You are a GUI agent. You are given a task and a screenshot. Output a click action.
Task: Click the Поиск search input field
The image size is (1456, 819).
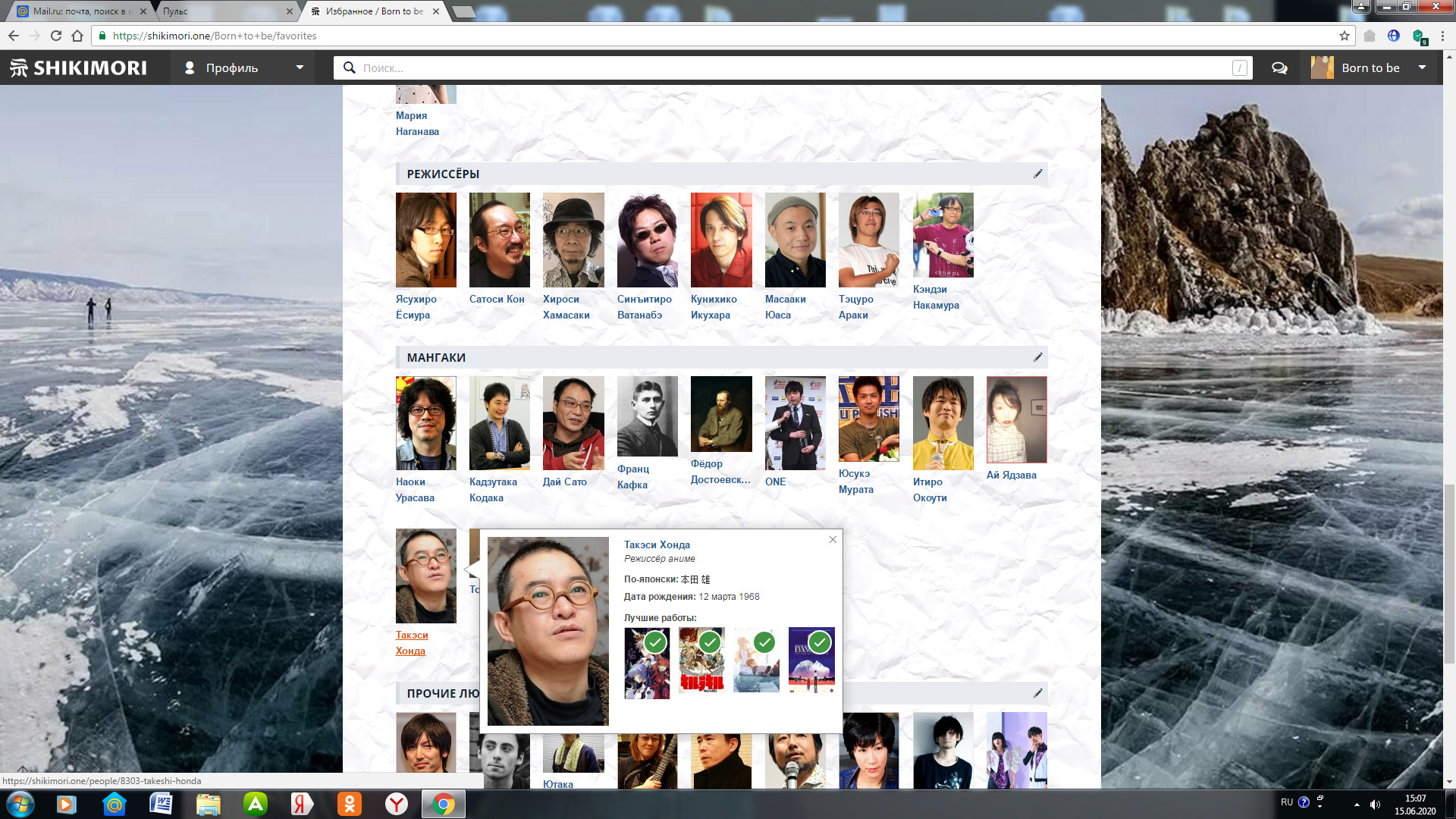point(789,68)
